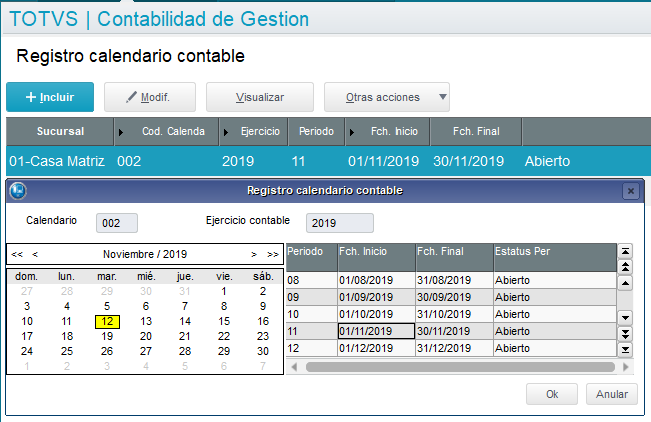Expand the Otras acciones dropdown
Image resolution: width=651 pixels, height=422 pixels.
point(387,97)
